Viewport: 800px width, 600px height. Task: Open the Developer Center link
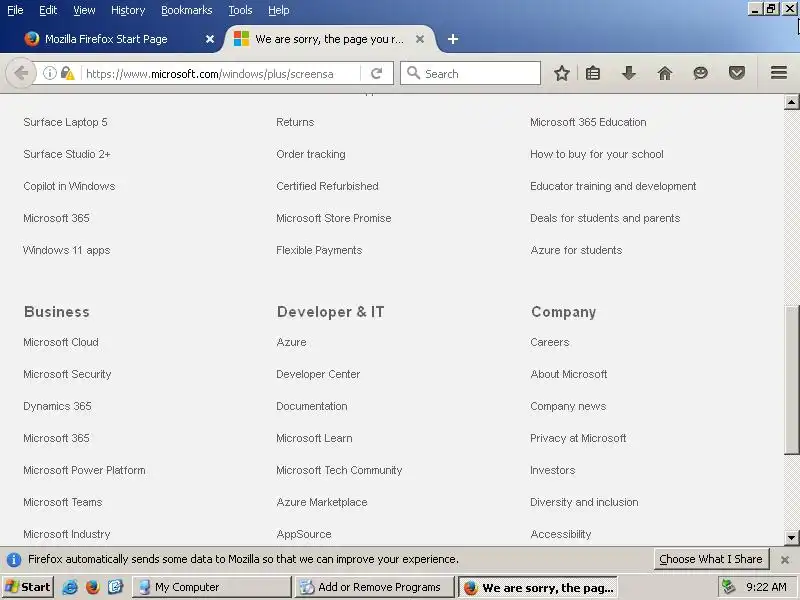pyautogui.click(x=318, y=374)
